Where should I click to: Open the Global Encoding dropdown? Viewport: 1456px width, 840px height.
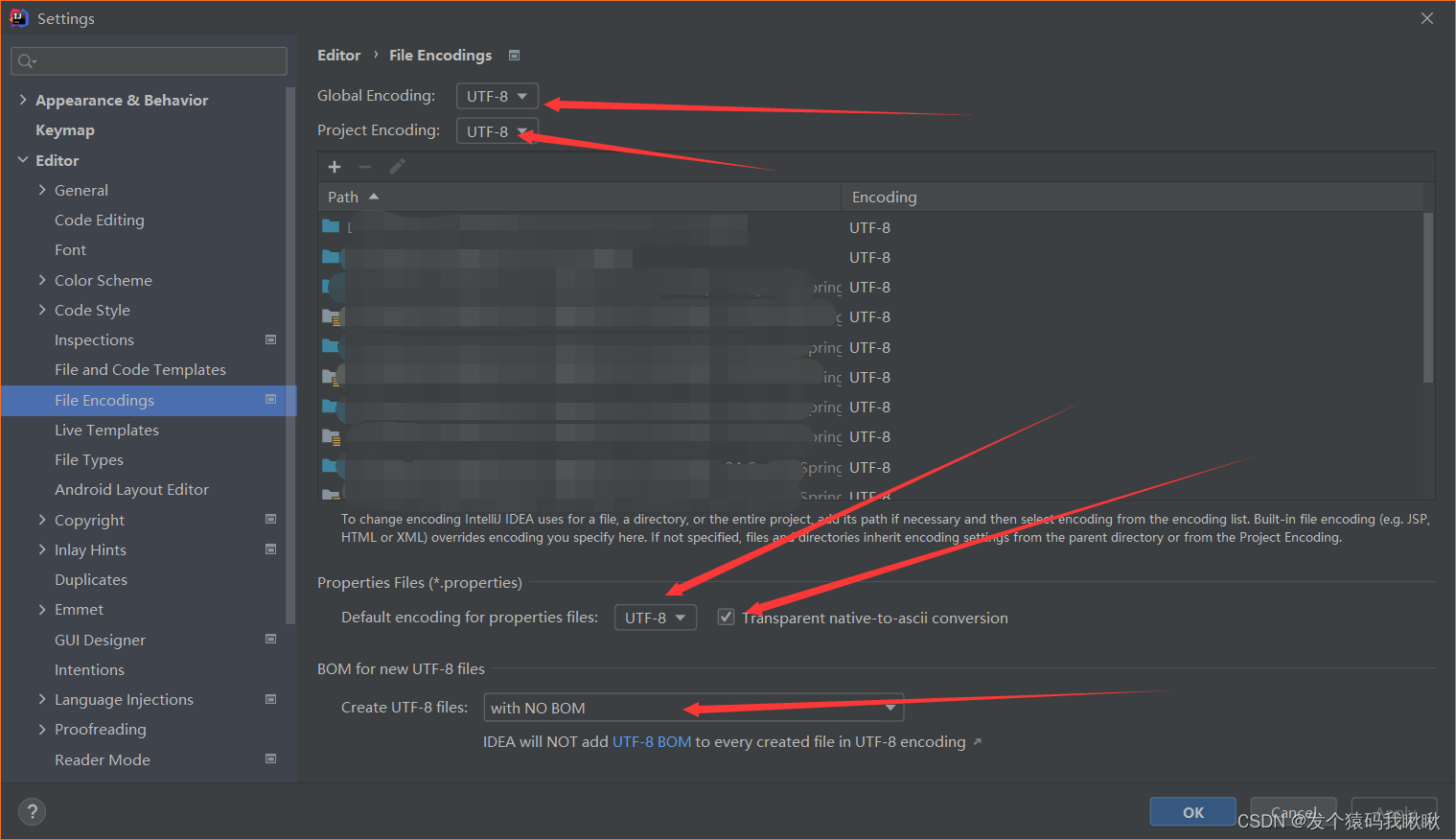(497, 96)
